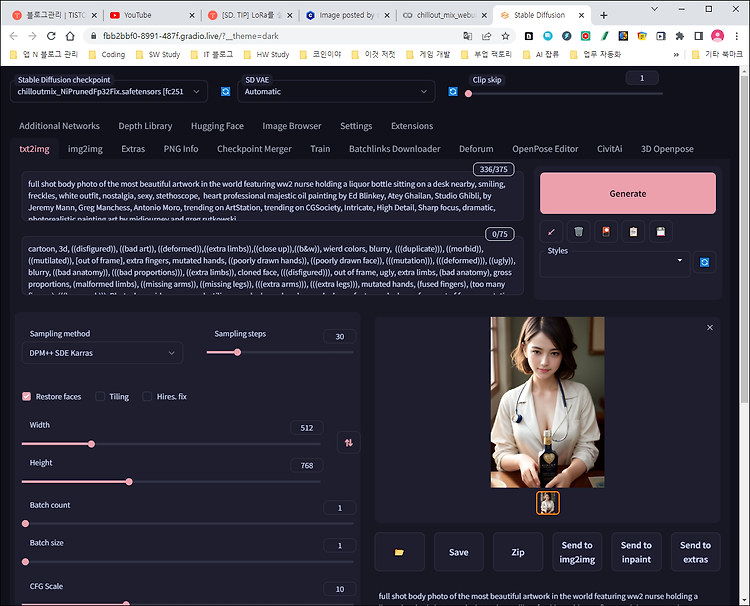Open the Checkpoint Merger tab
This screenshot has width=750, height=606.
pyautogui.click(x=254, y=149)
